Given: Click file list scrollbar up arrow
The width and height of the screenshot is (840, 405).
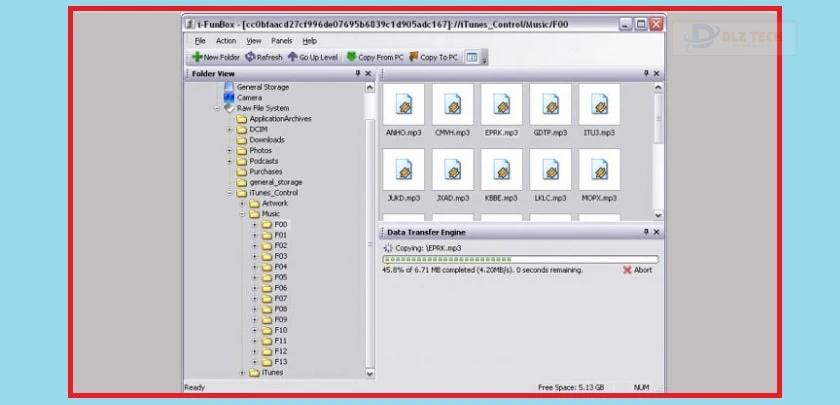Looking at the screenshot, I should pos(658,87).
